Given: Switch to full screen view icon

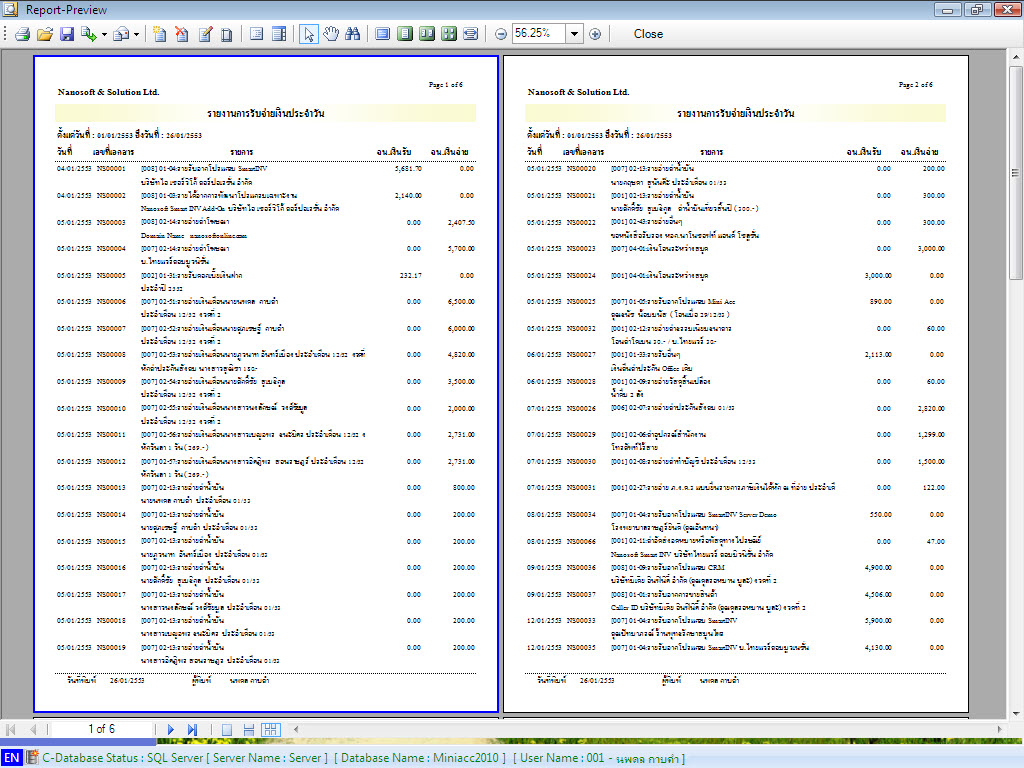Looking at the screenshot, I should [383, 34].
